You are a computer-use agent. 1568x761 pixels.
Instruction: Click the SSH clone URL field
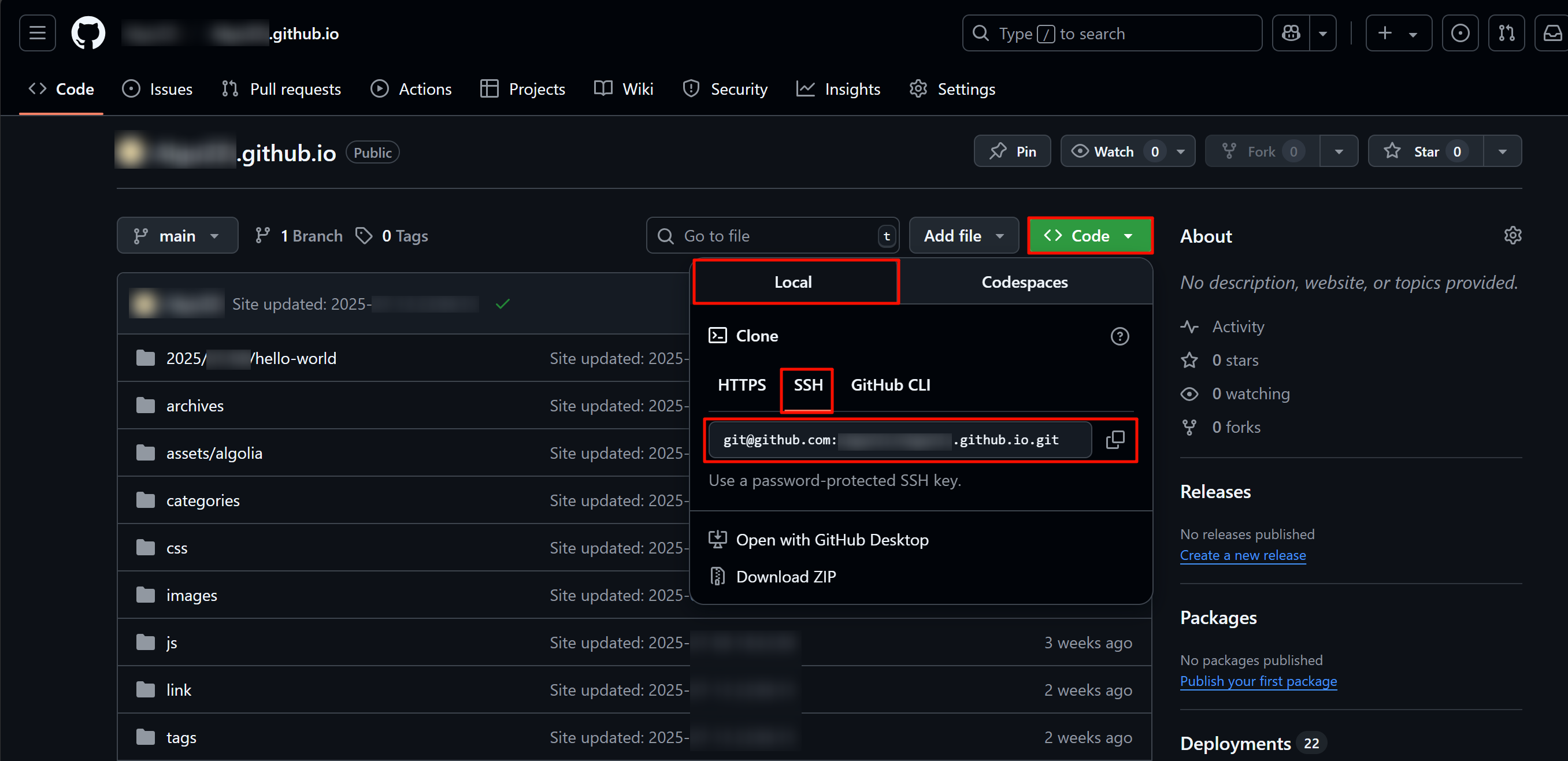900,440
